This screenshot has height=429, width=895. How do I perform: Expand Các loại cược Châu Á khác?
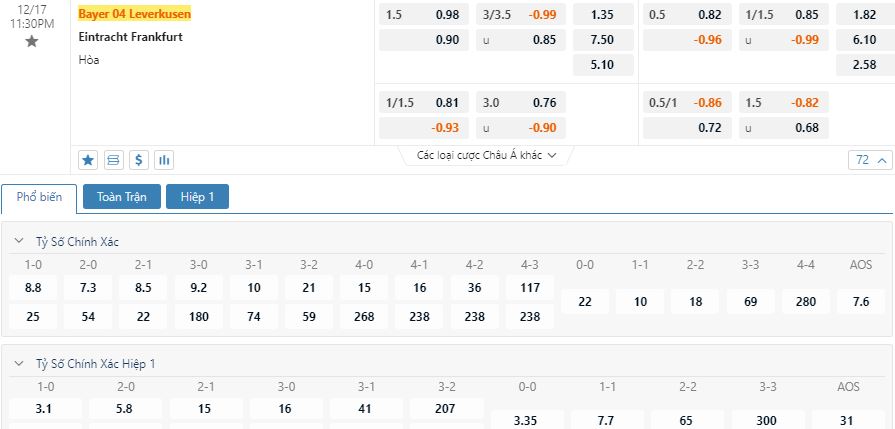[486, 155]
